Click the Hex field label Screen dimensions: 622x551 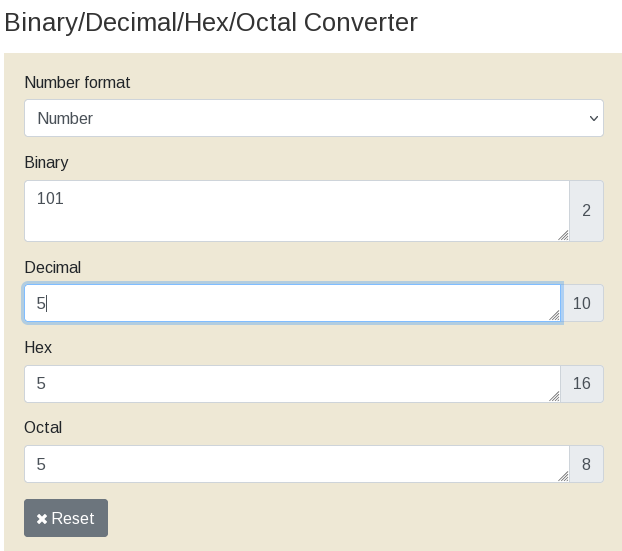(x=38, y=347)
